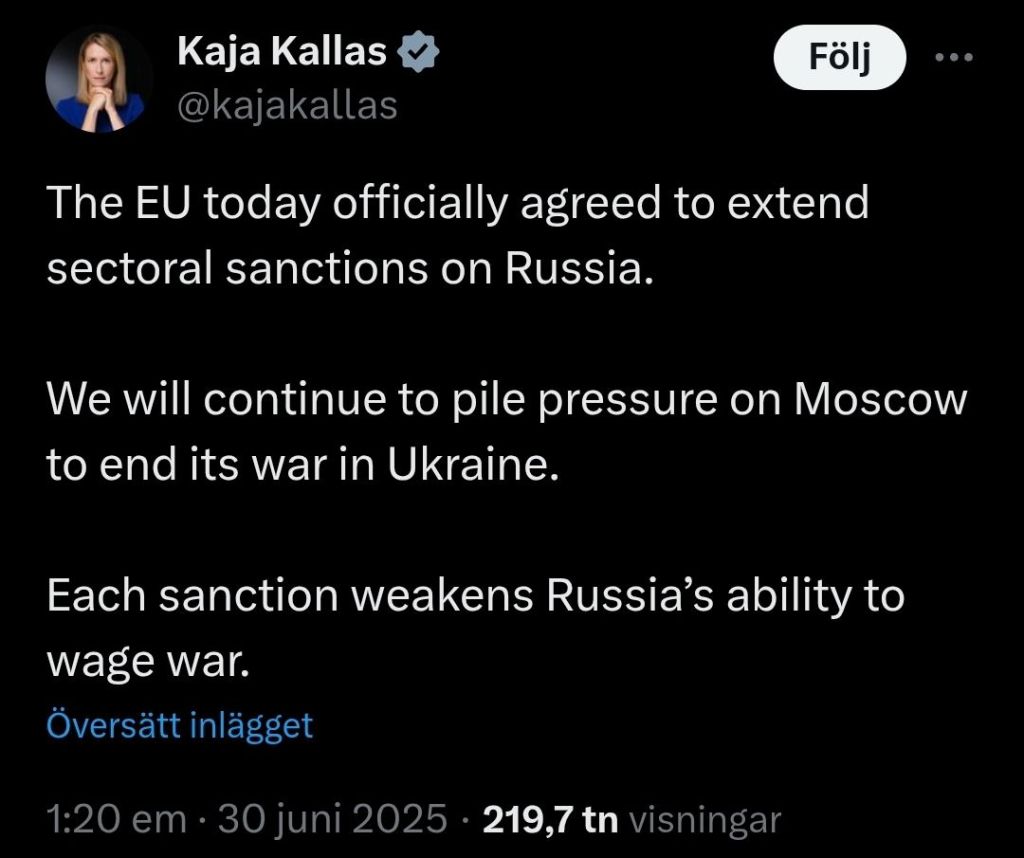Click the paragraph about extending sectoral sanctions

click(x=457, y=237)
